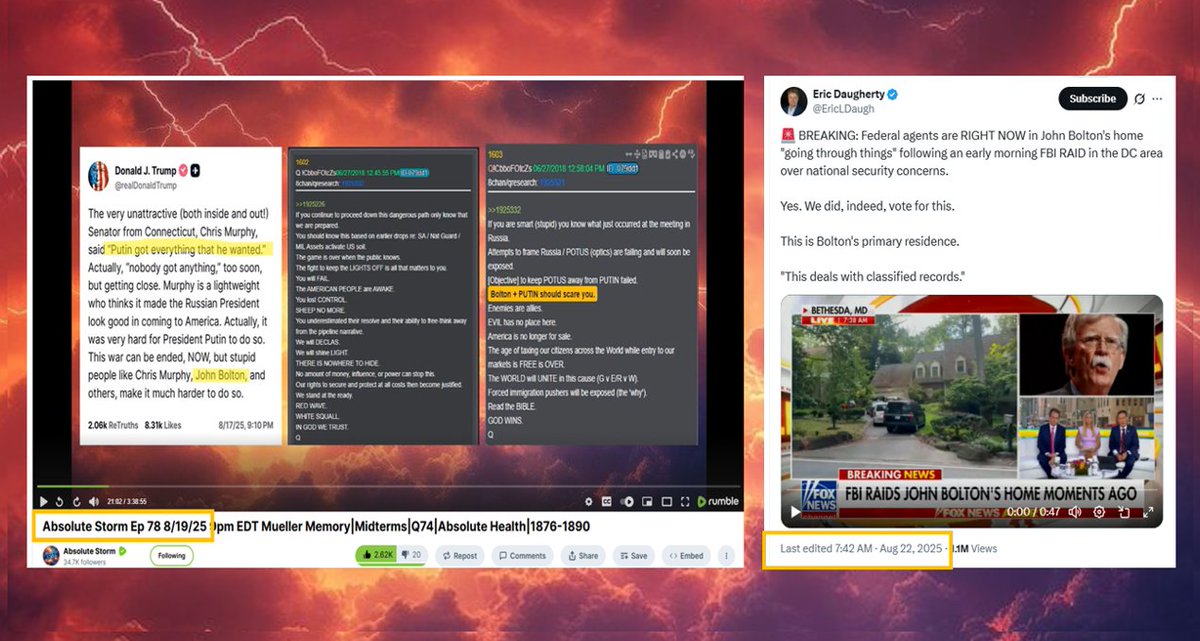
Task: Play the Rumble video
Action: pos(43,502)
